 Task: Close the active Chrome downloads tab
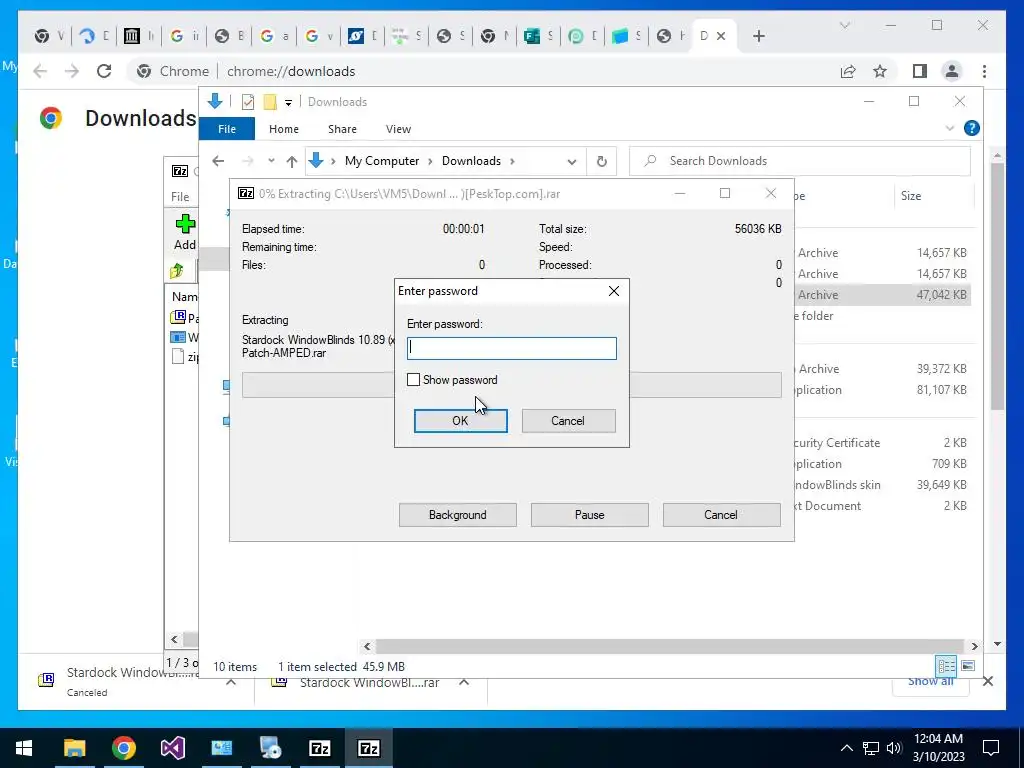[721, 37]
